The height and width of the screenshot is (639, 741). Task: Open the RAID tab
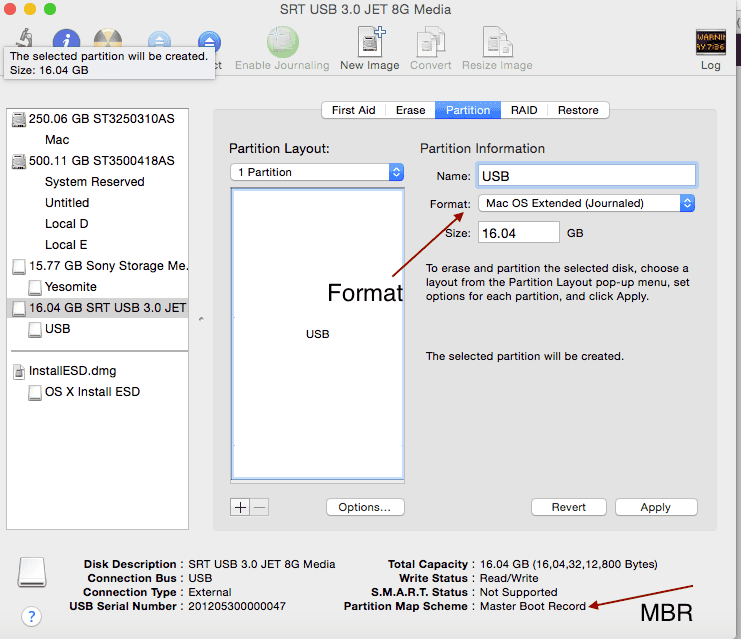point(524,110)
